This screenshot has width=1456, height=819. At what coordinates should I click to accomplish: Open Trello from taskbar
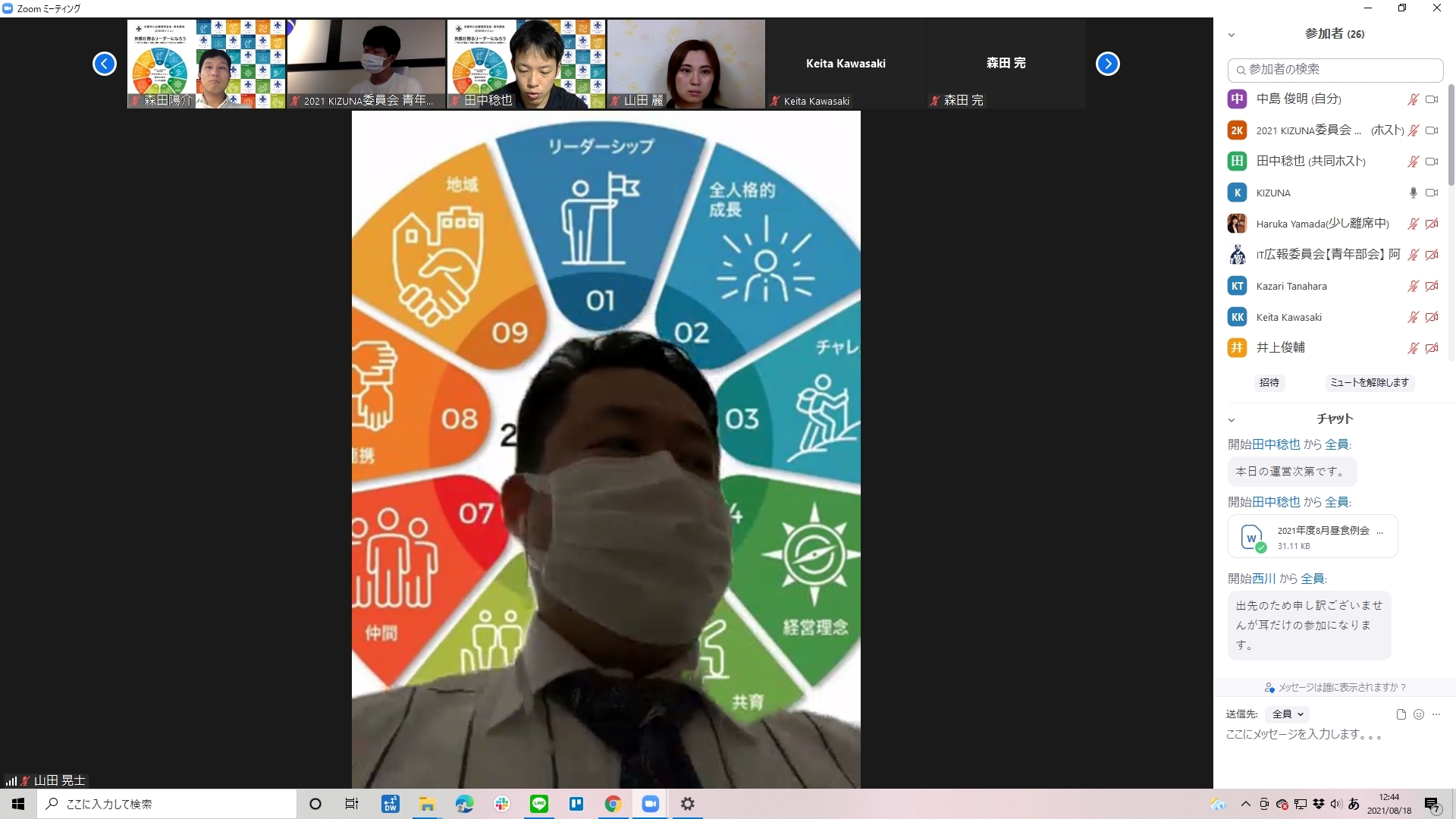click(x=576, y=804)
